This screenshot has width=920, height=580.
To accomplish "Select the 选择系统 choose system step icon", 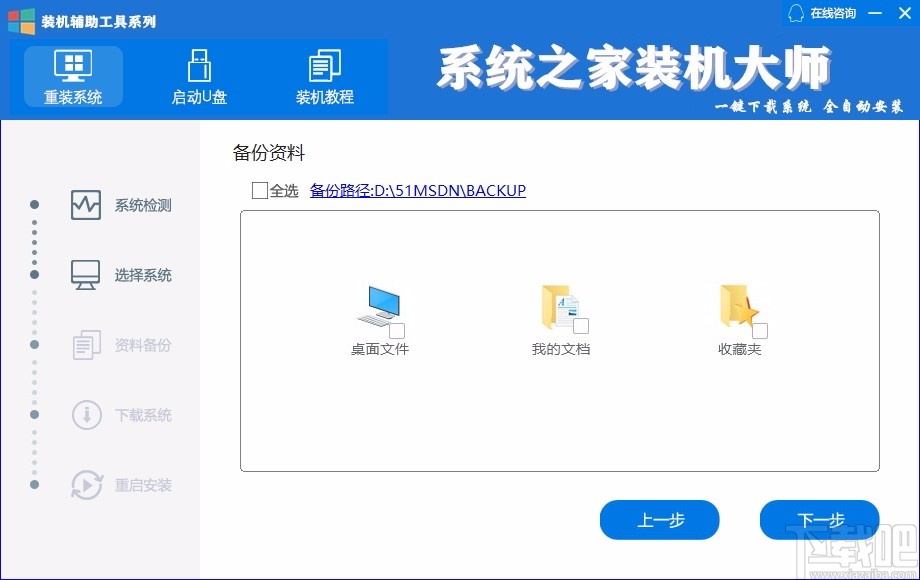I will (85, 274).
